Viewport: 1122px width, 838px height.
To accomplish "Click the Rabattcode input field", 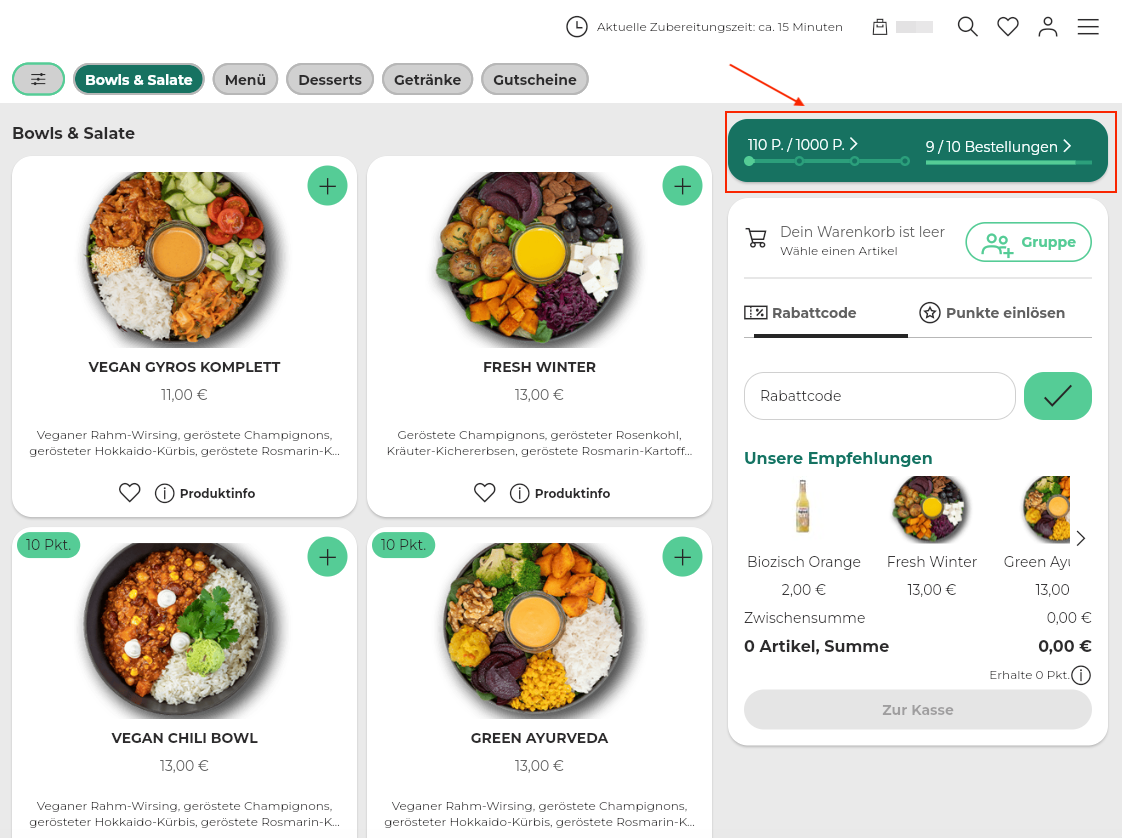I will (880, 396).
